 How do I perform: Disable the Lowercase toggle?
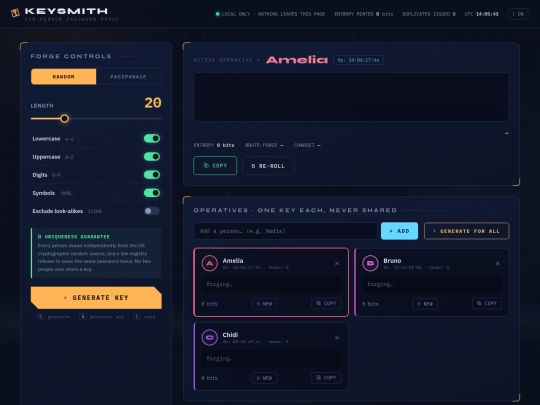tap(152, 138)
